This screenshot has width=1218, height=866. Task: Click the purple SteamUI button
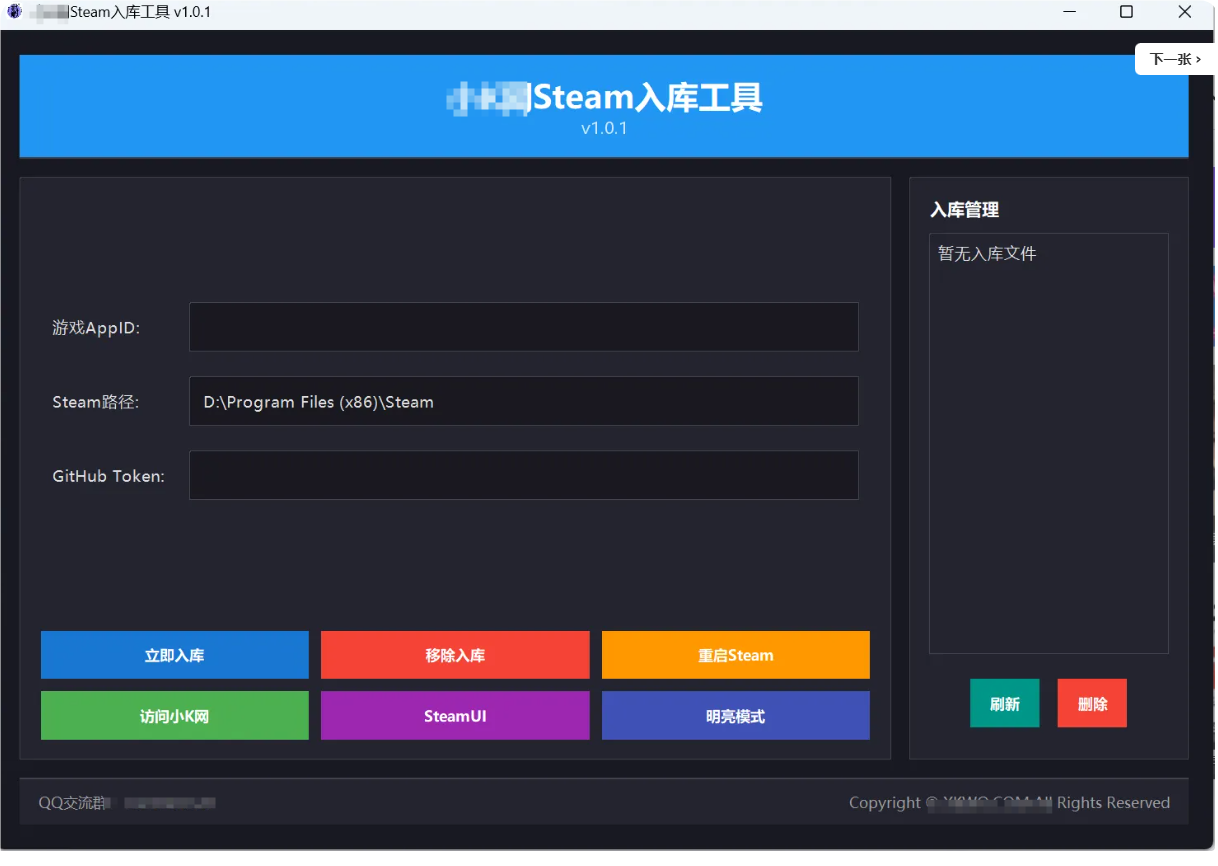tap(455, 716)
